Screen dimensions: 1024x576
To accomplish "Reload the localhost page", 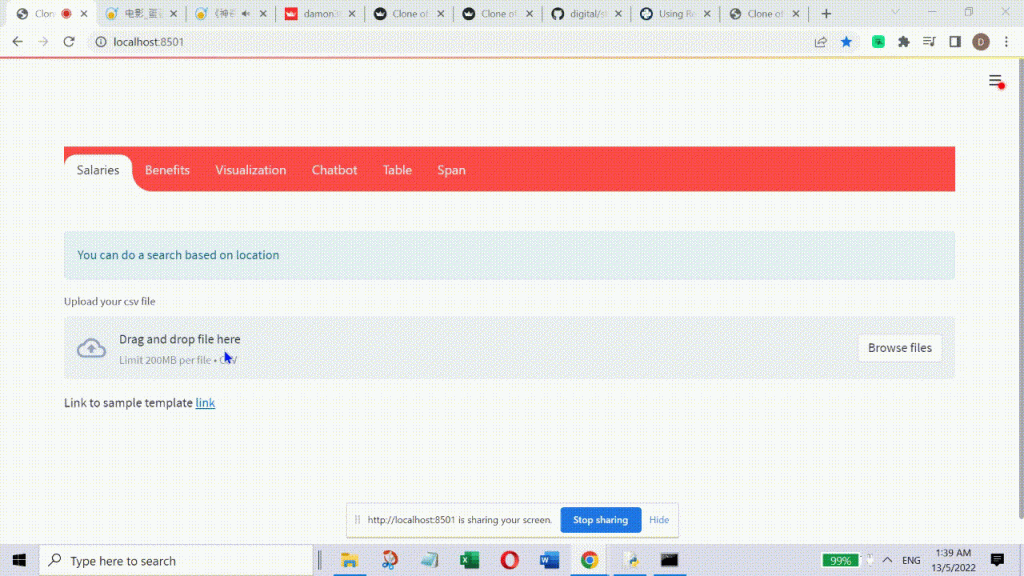I will pos(69,42).
